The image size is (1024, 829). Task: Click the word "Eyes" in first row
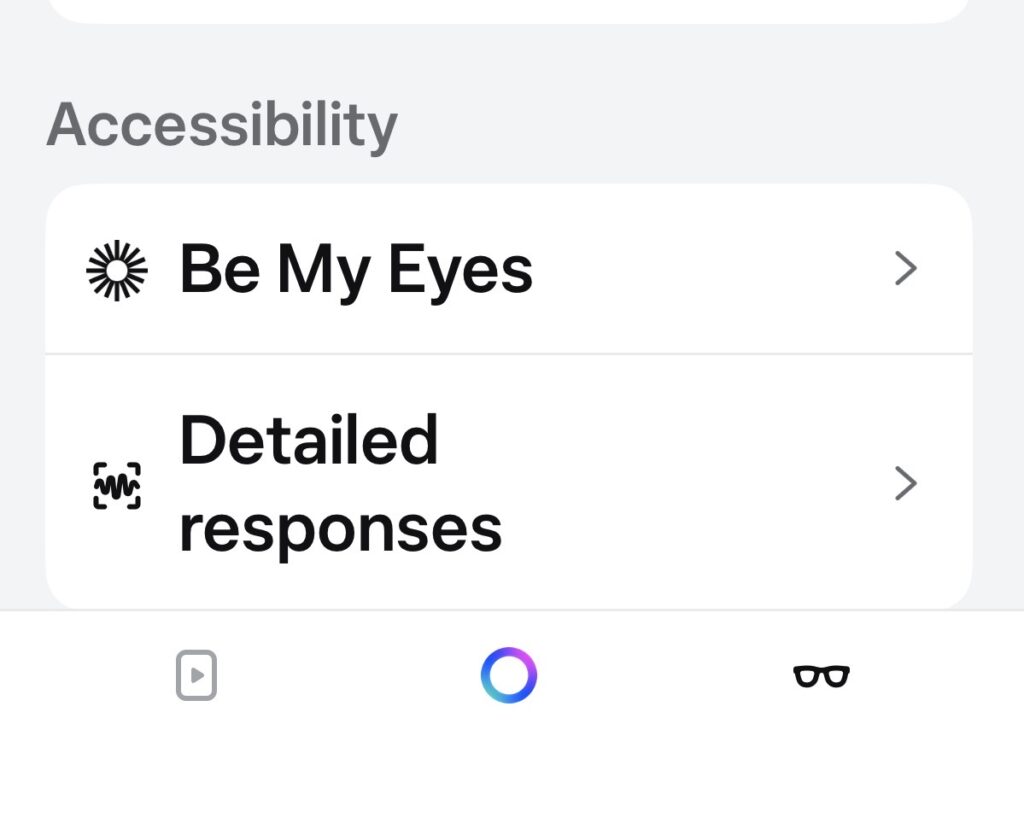tap(460, 270)
